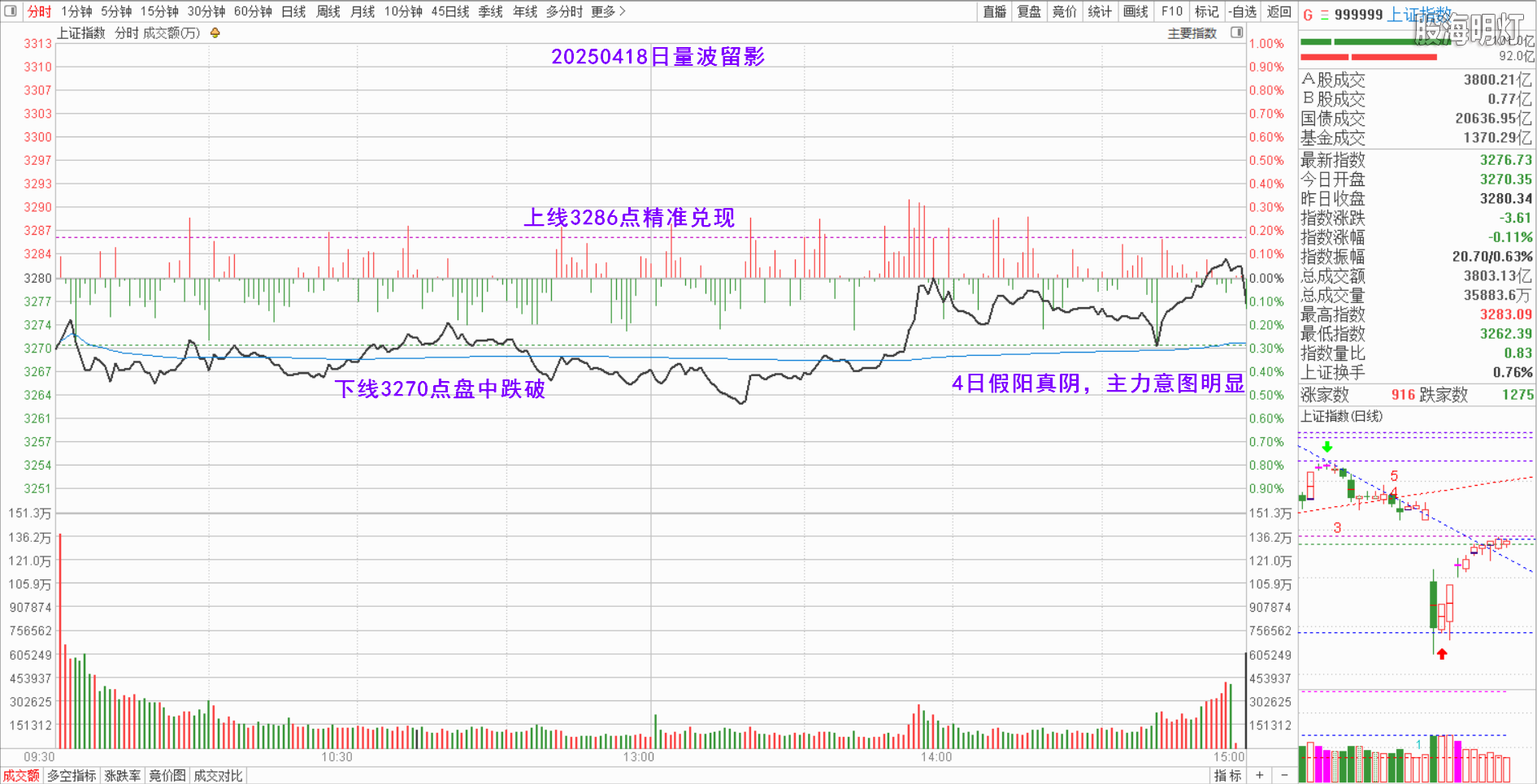The width and height of the screenshot is (1537, 784).
Task: Click the 指标 indicator button
Action: pyautogui.click(x=1228, y=776)
